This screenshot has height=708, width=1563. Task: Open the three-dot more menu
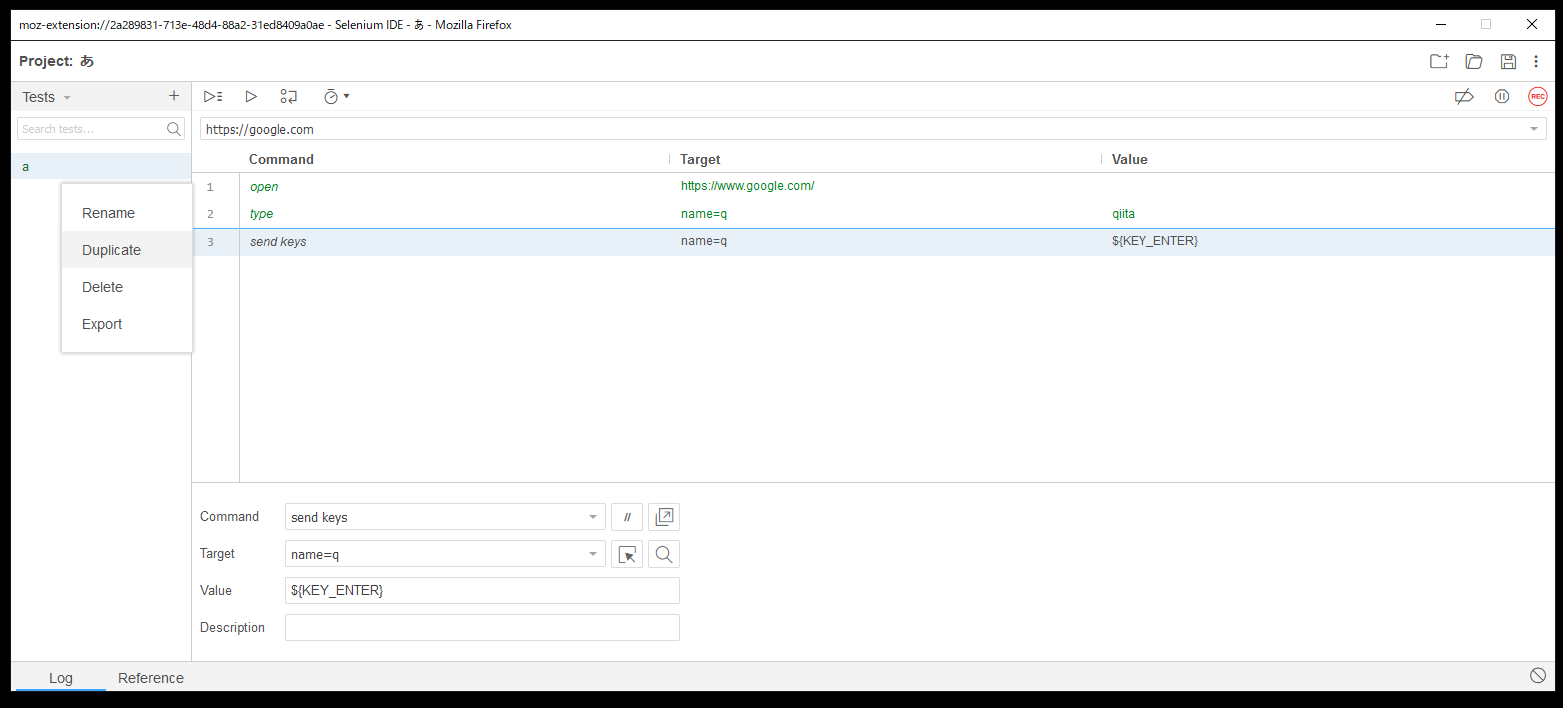(1537, 61)
